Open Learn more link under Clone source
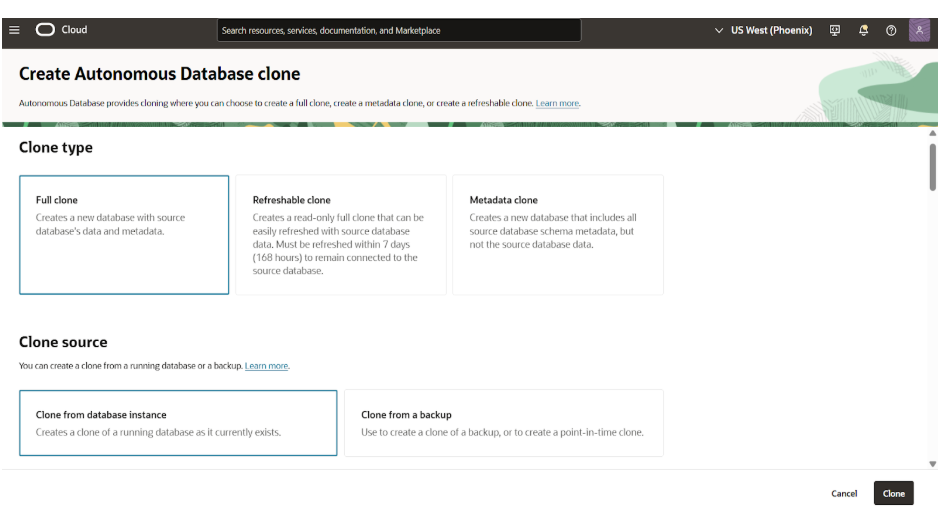The image size is (942, 514). pyautogui.click(x=266, y=366)
